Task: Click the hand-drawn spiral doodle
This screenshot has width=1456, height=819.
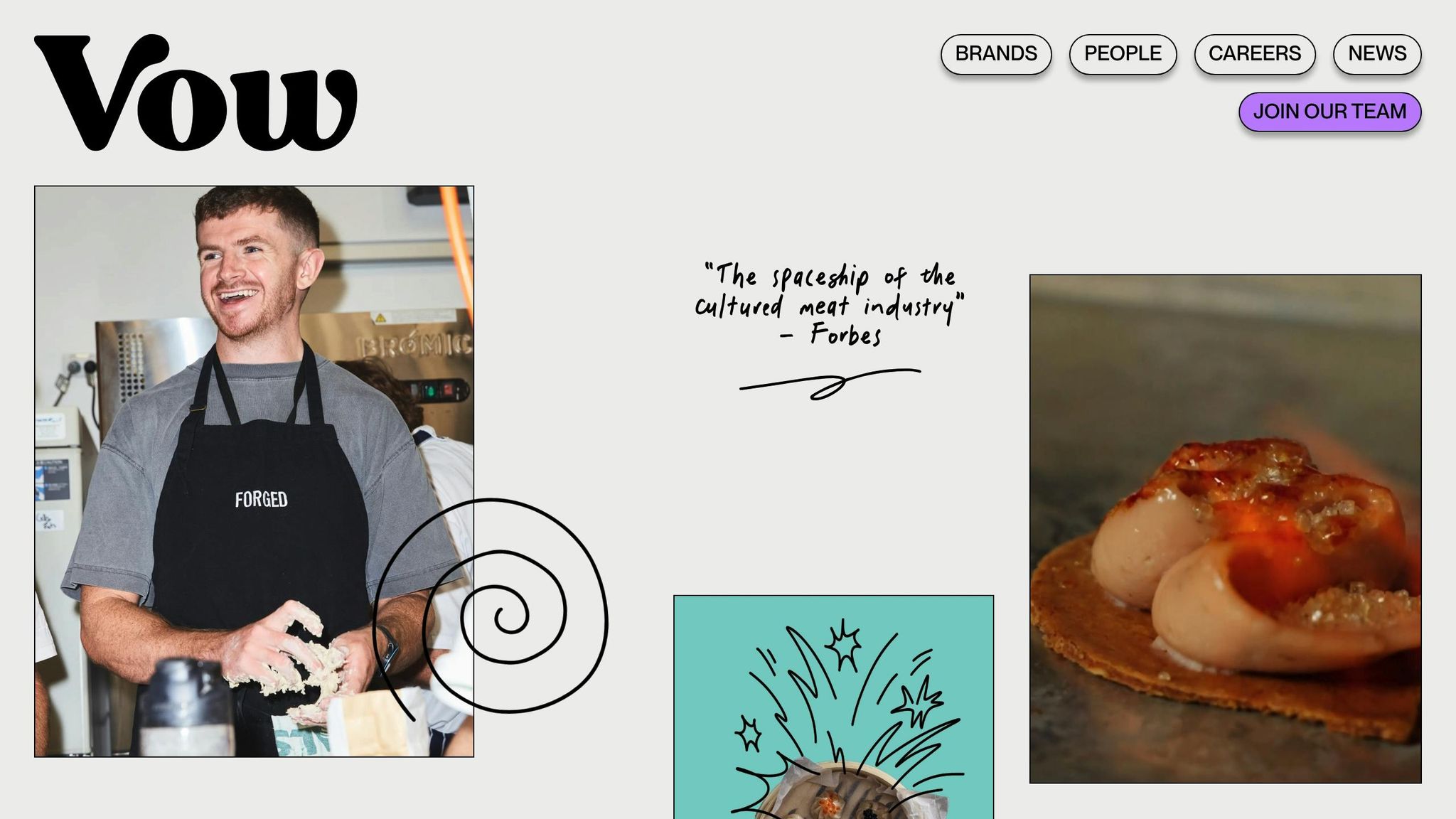Action: [491, 608]
